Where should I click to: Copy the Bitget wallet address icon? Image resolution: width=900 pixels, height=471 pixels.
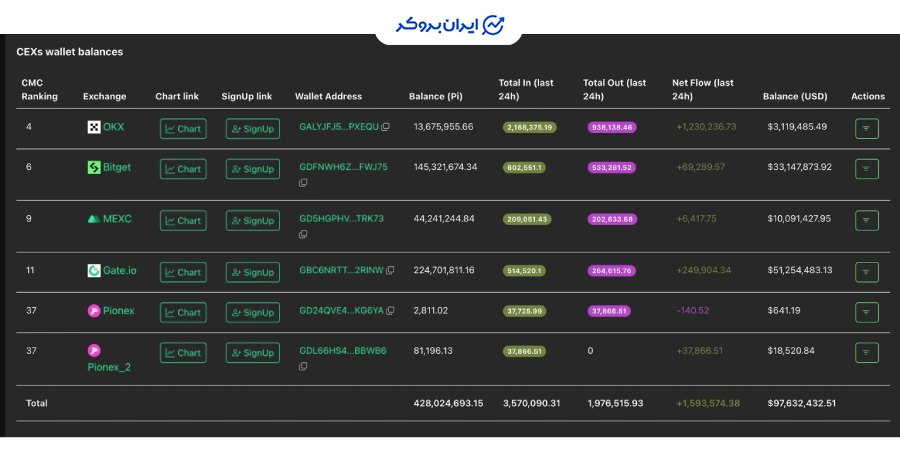click(x=303, y=183)
